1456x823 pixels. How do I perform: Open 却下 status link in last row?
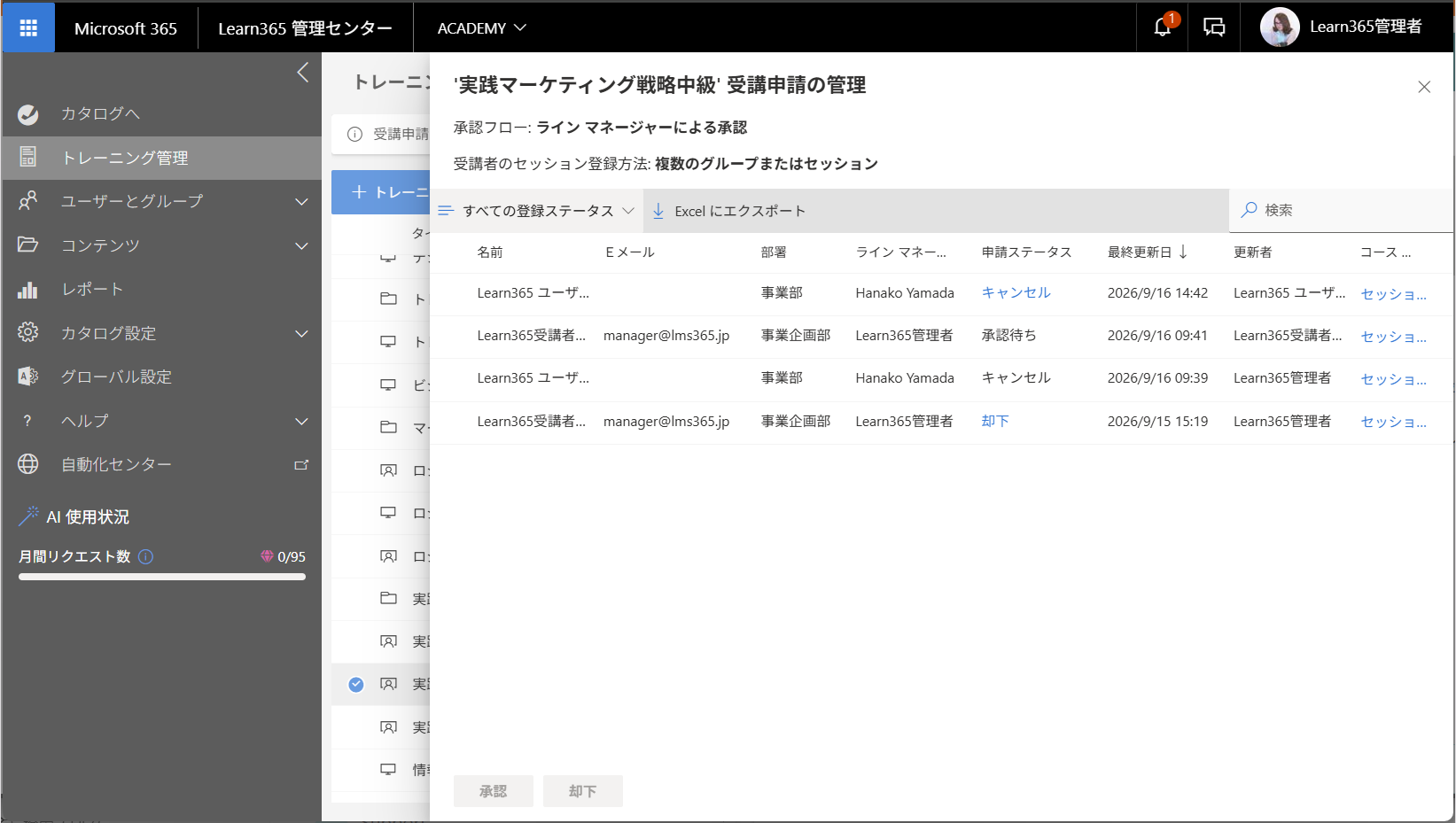pyautogui.click(x=995, y=421)
